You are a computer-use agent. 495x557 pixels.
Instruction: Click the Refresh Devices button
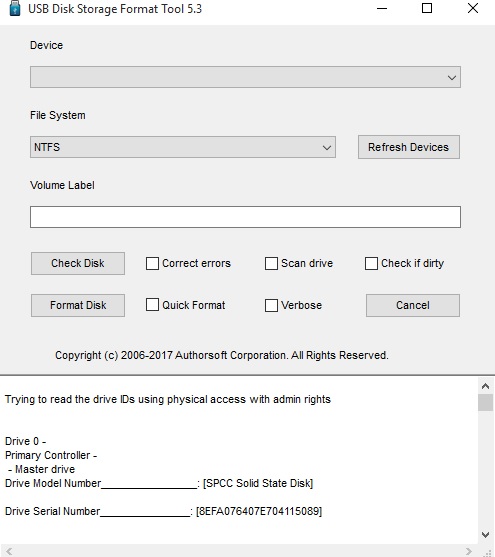(409, 147)
